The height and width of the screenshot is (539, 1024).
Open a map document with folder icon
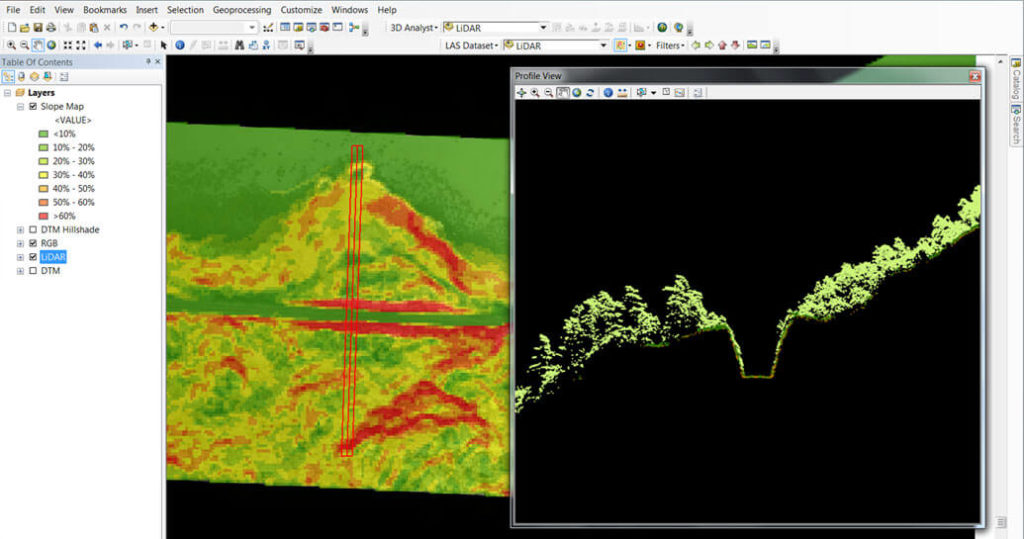(x=25, y=27)
